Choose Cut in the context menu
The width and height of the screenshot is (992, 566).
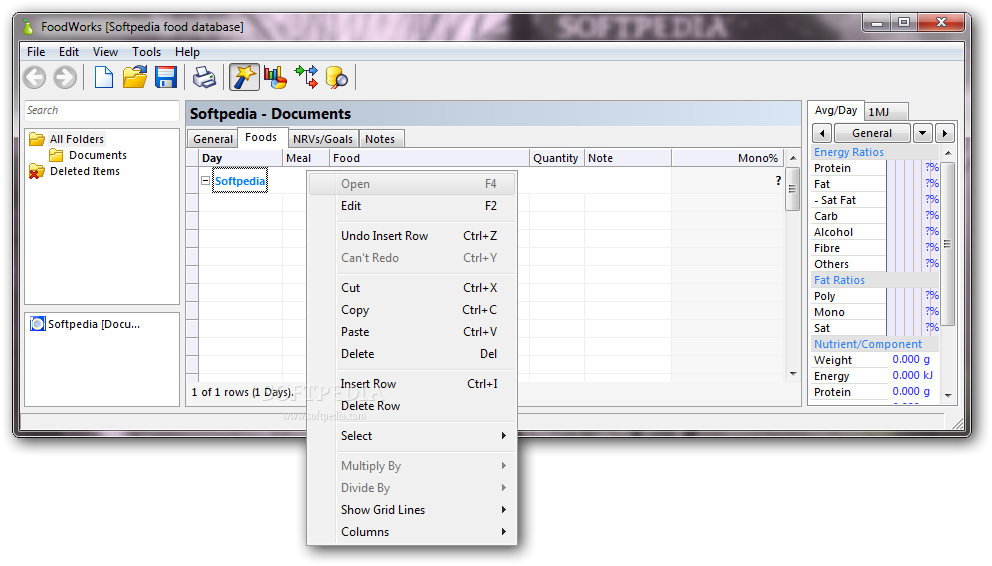412,288
